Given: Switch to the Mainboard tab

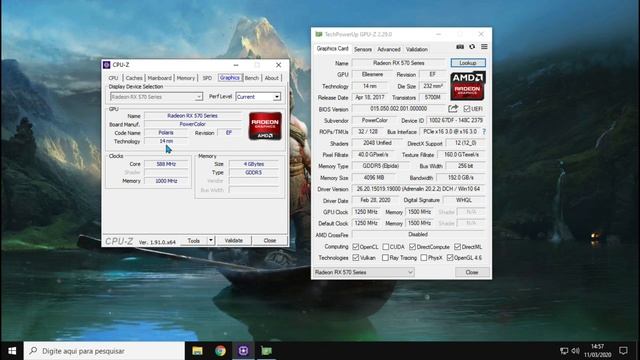Looking at the screenshot, I should point(160,78).
